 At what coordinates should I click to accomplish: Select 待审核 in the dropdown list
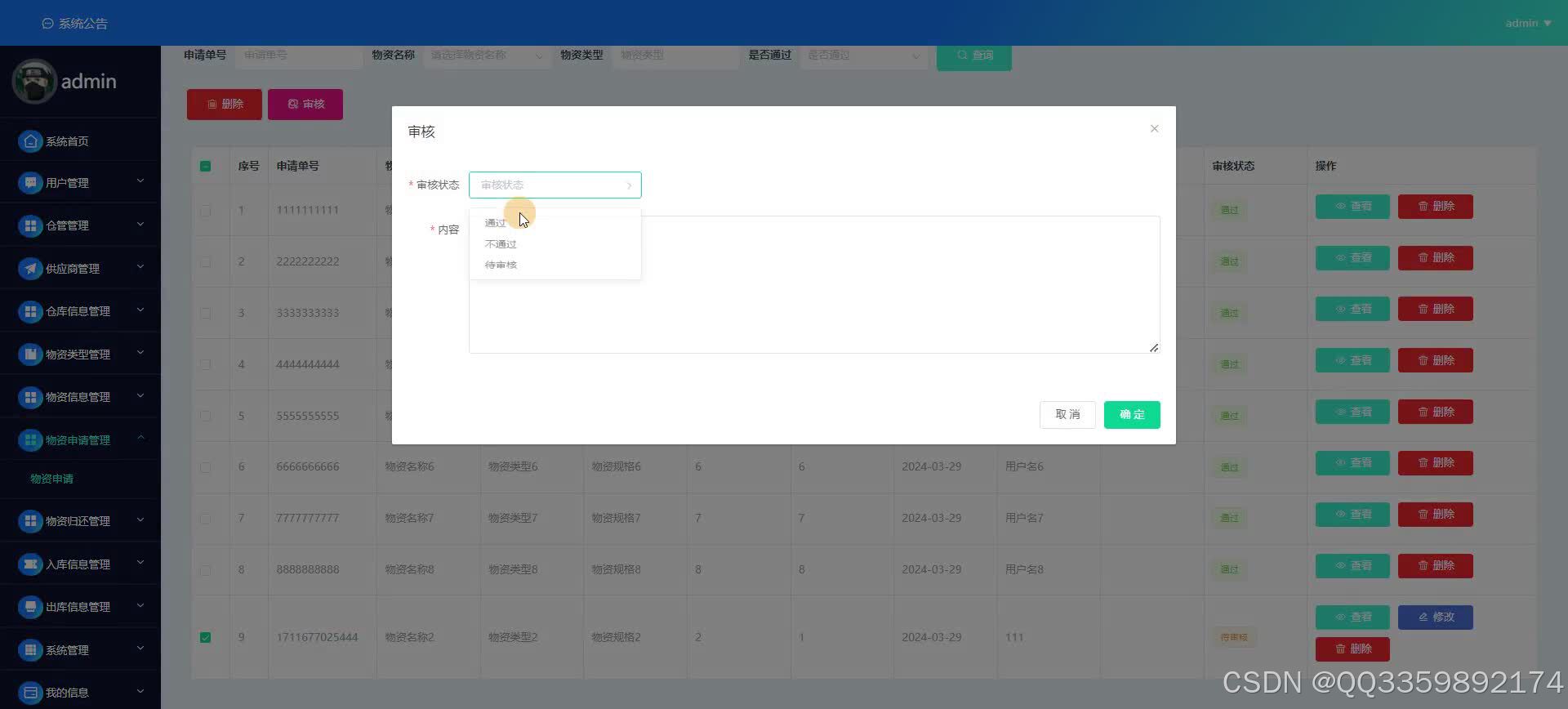555,265
